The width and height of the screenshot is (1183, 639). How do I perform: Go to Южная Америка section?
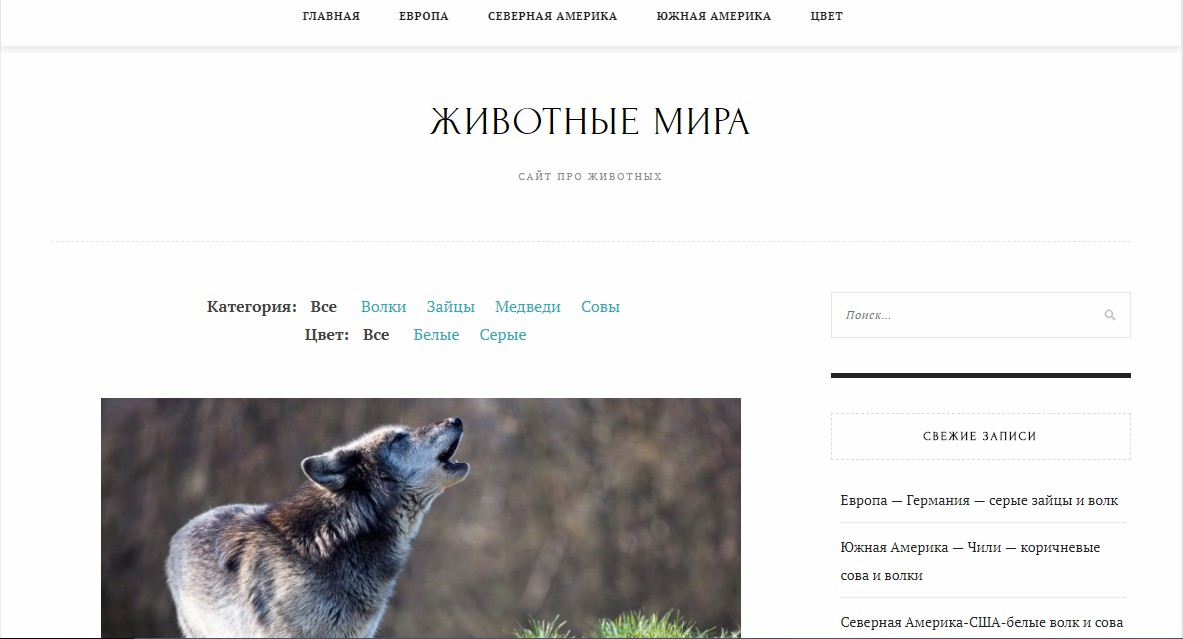[x=714, y=16]
